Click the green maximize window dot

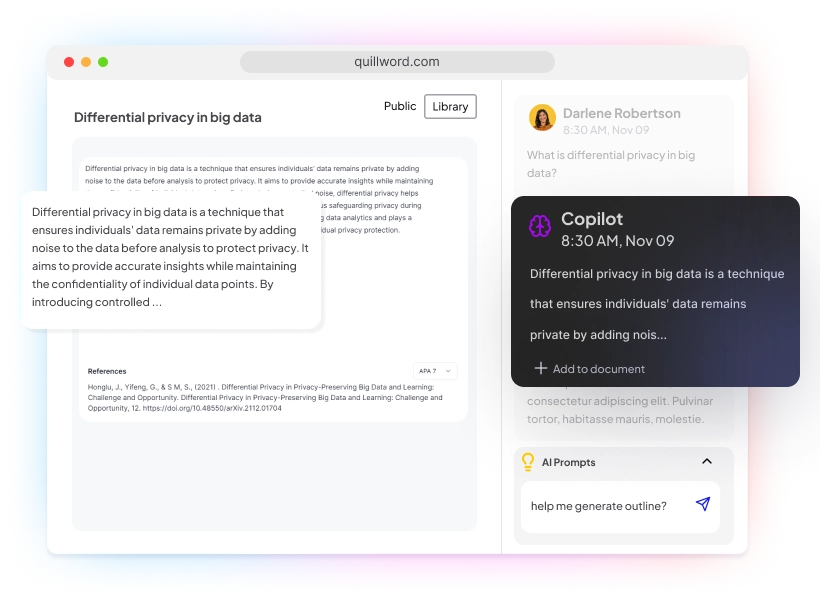pos(103,62)
